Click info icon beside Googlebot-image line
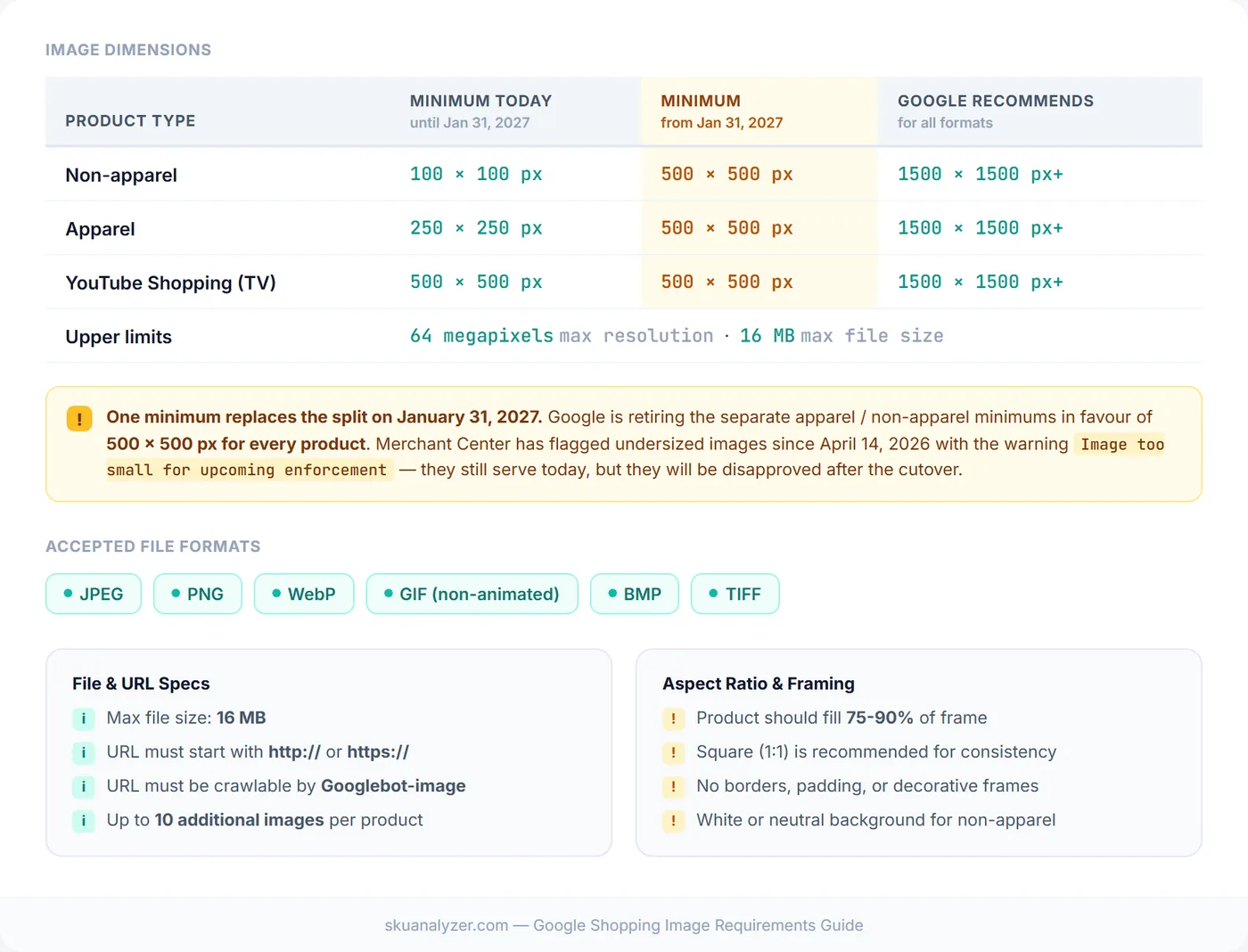 click(x=84, y=786)
